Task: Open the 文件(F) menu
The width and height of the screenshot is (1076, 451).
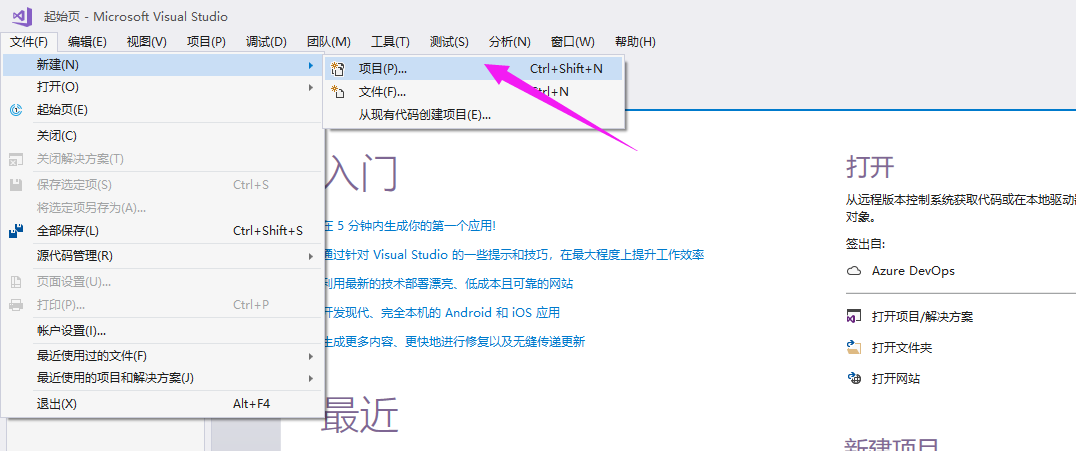Action: (29, 42)
